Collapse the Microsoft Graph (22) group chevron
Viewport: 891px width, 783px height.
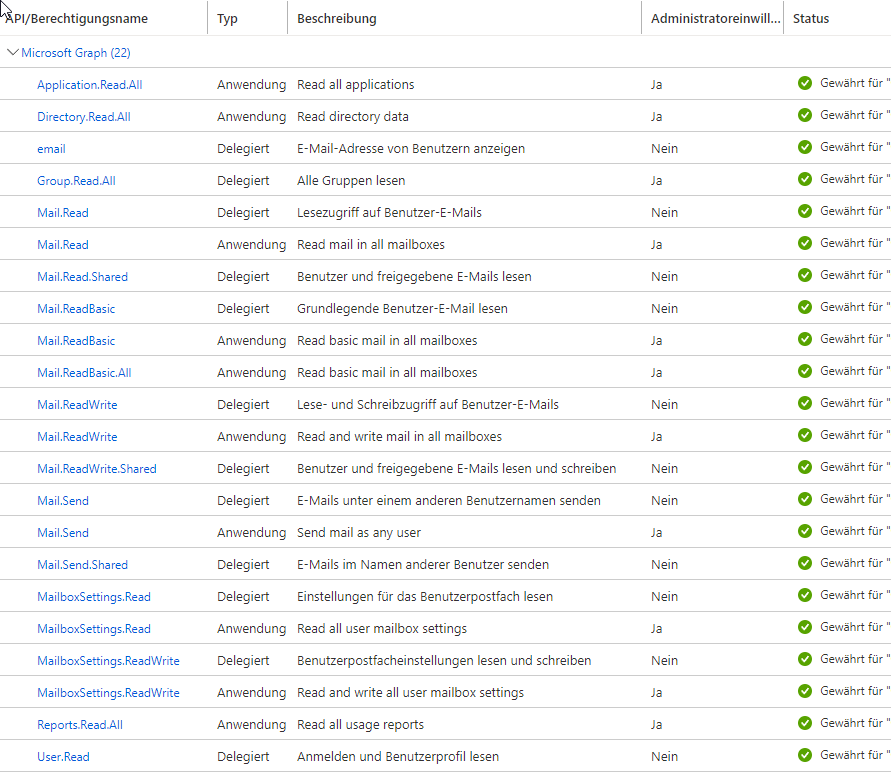coord(12,52)
